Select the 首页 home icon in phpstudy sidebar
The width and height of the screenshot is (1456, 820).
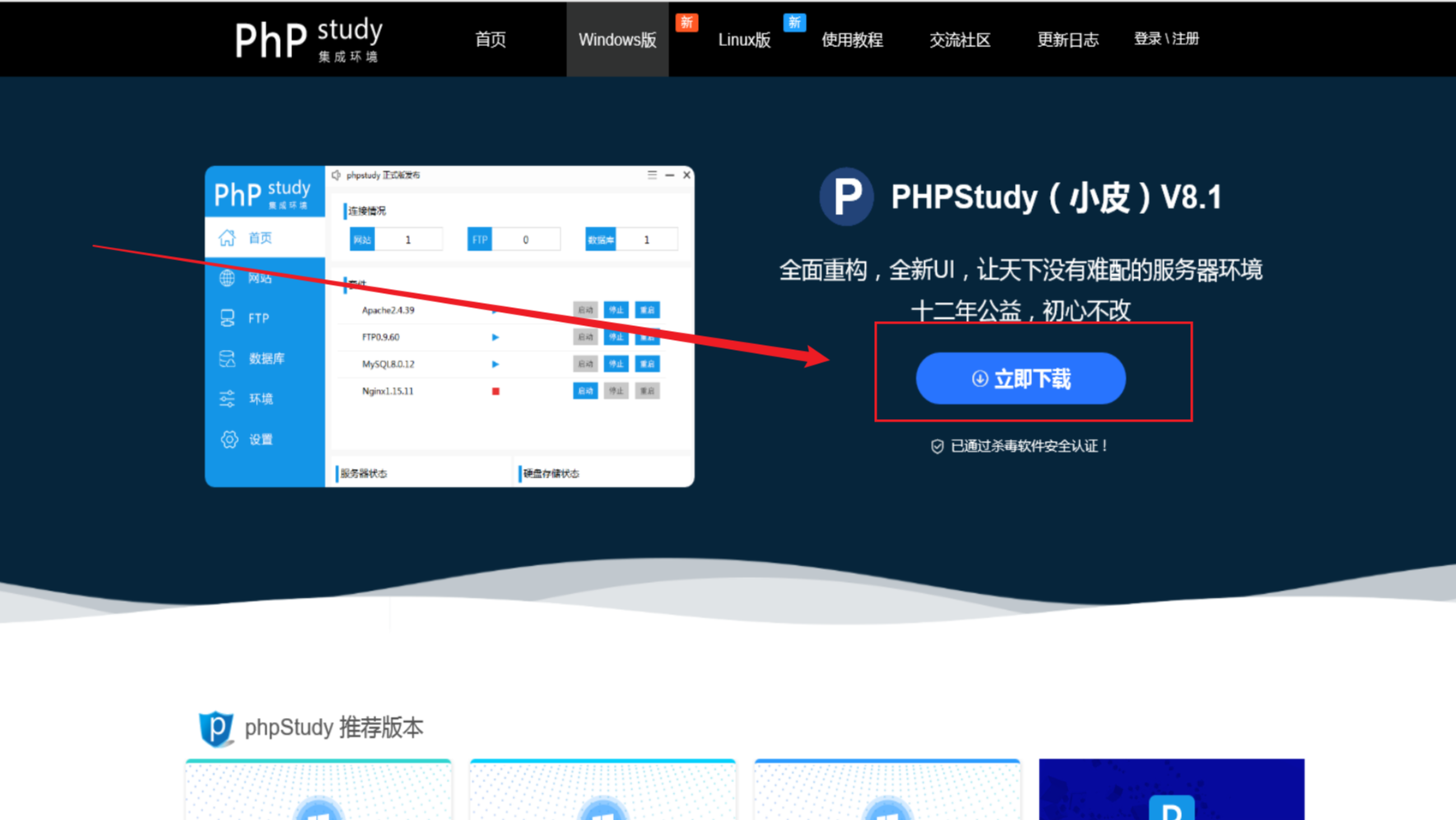tap(228, 237)
